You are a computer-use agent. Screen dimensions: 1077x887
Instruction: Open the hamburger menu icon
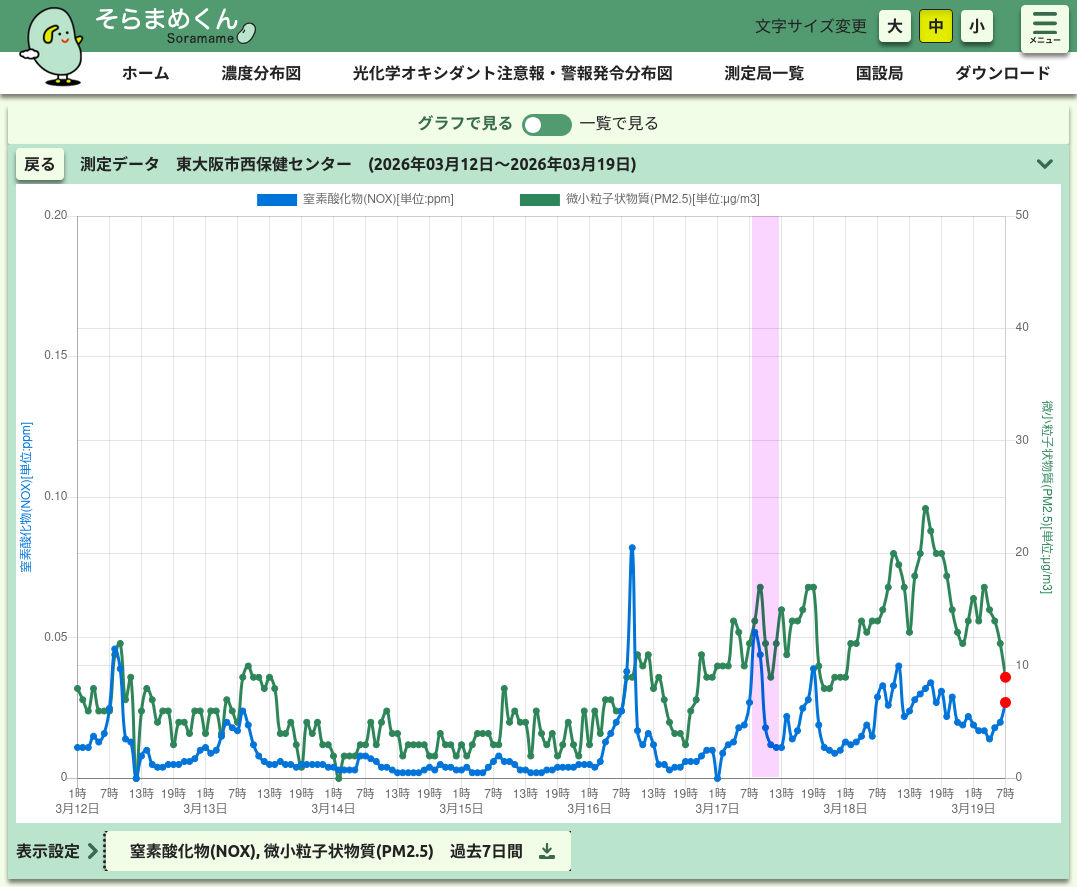[x=1044, y=27]
